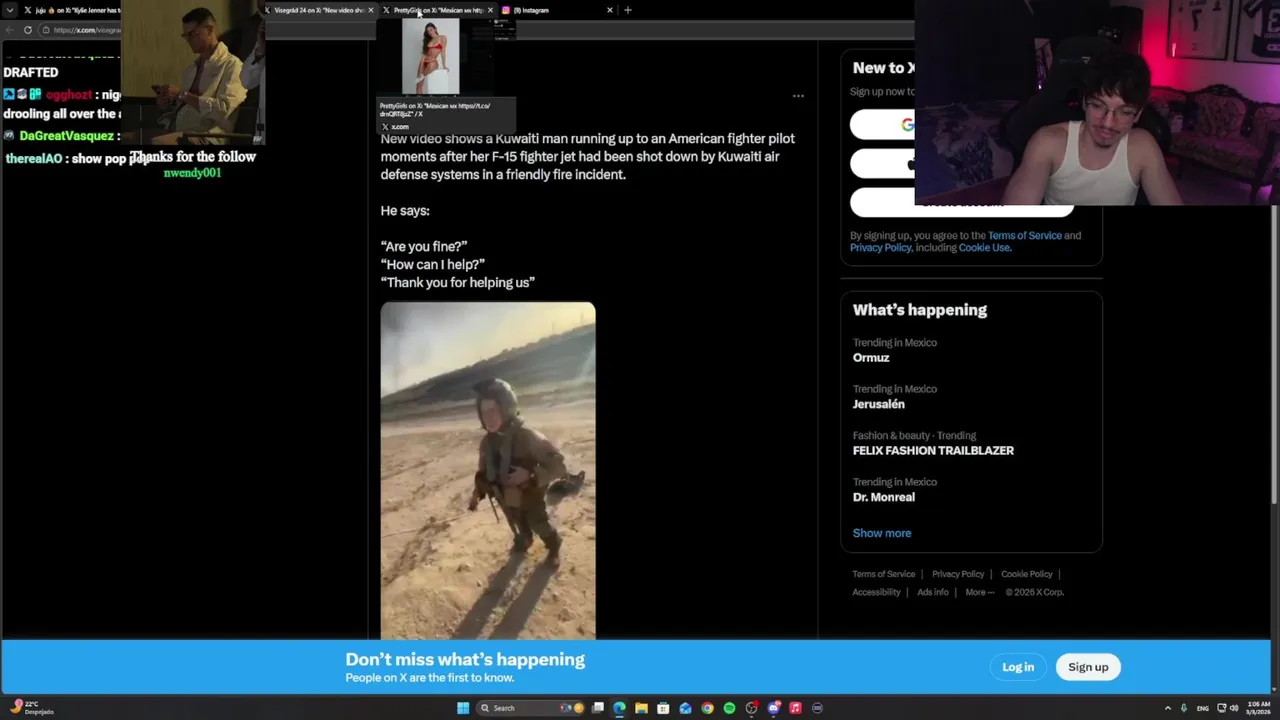The width and height of the screenshot is (1280, 720).
Task: Open File Explorer from the taskbar
Action: pyautogui.click(x=642, y=708)
